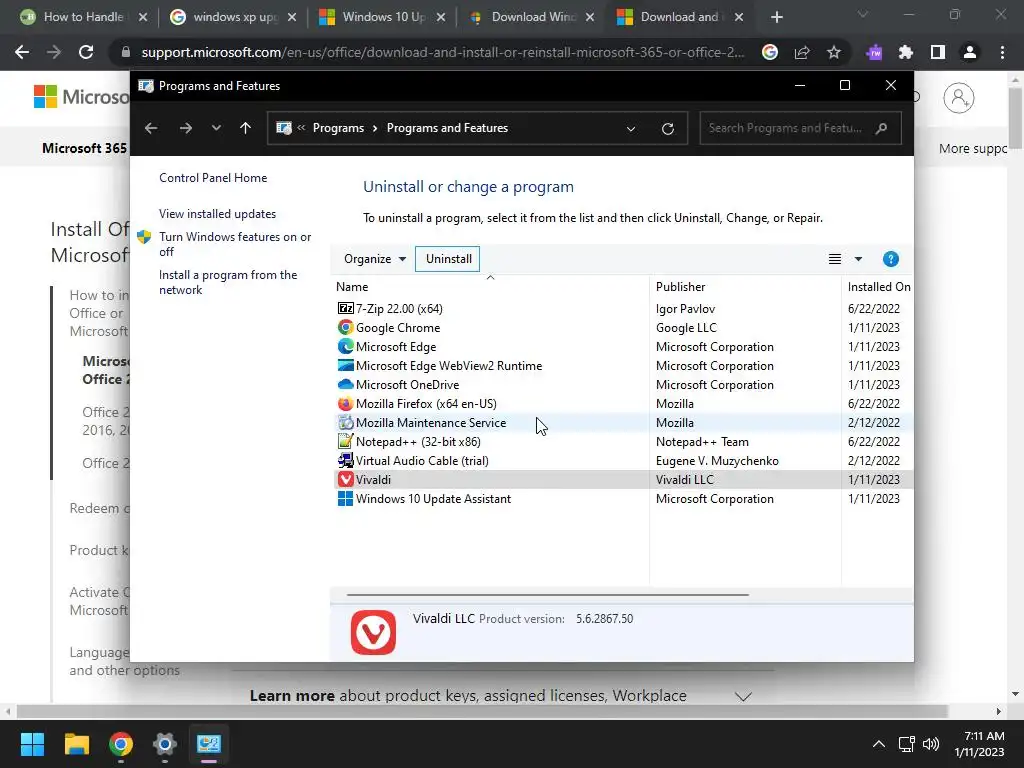
Task: Switch to the Download Windows tab
Action: (x=532, y=17)
